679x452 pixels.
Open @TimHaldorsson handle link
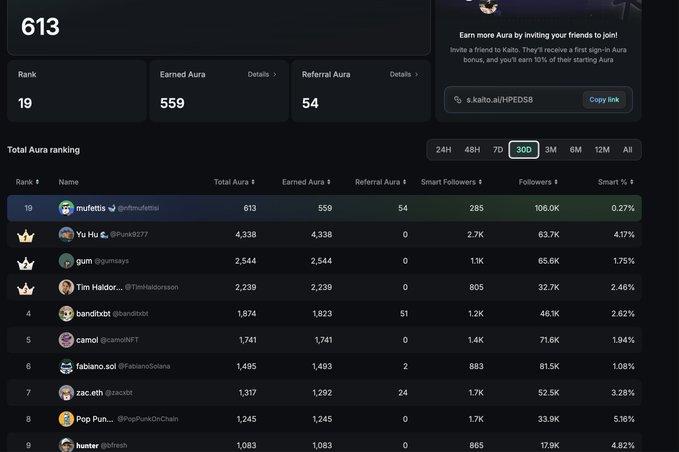click(152, 287)
